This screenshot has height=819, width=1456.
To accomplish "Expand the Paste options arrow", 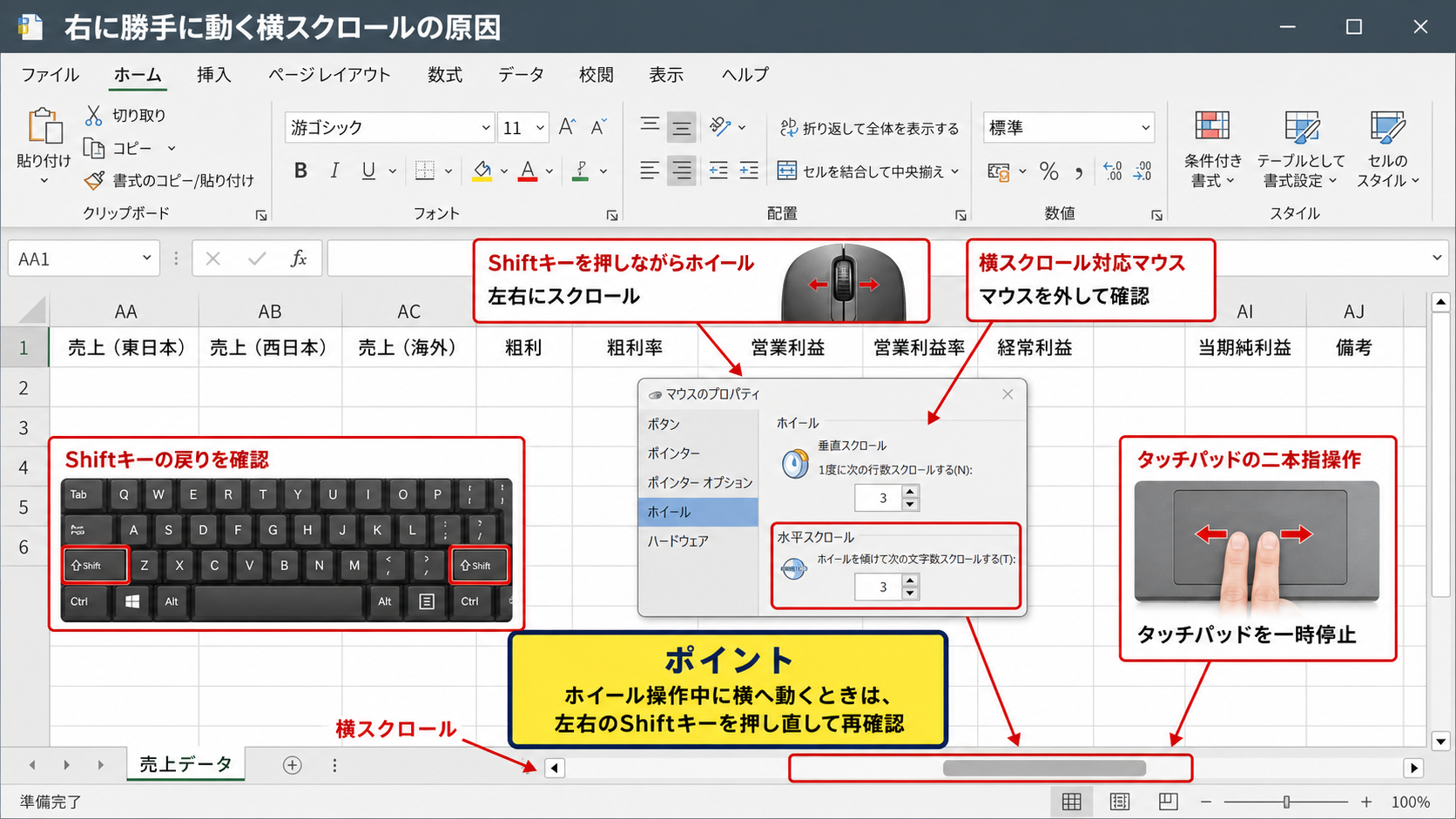I will [44, 181].
